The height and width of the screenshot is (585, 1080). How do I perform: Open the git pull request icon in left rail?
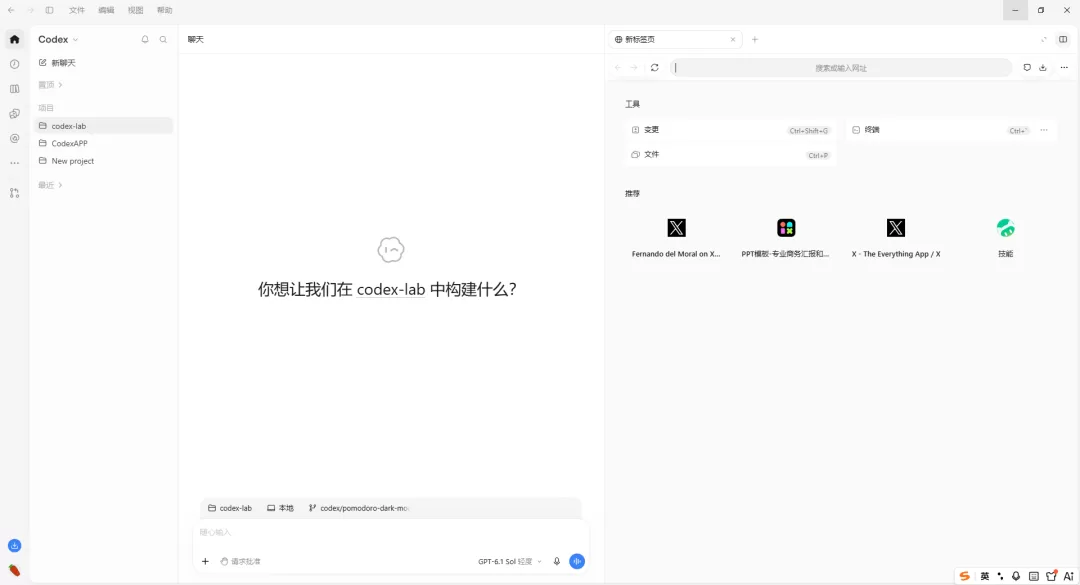14,194
